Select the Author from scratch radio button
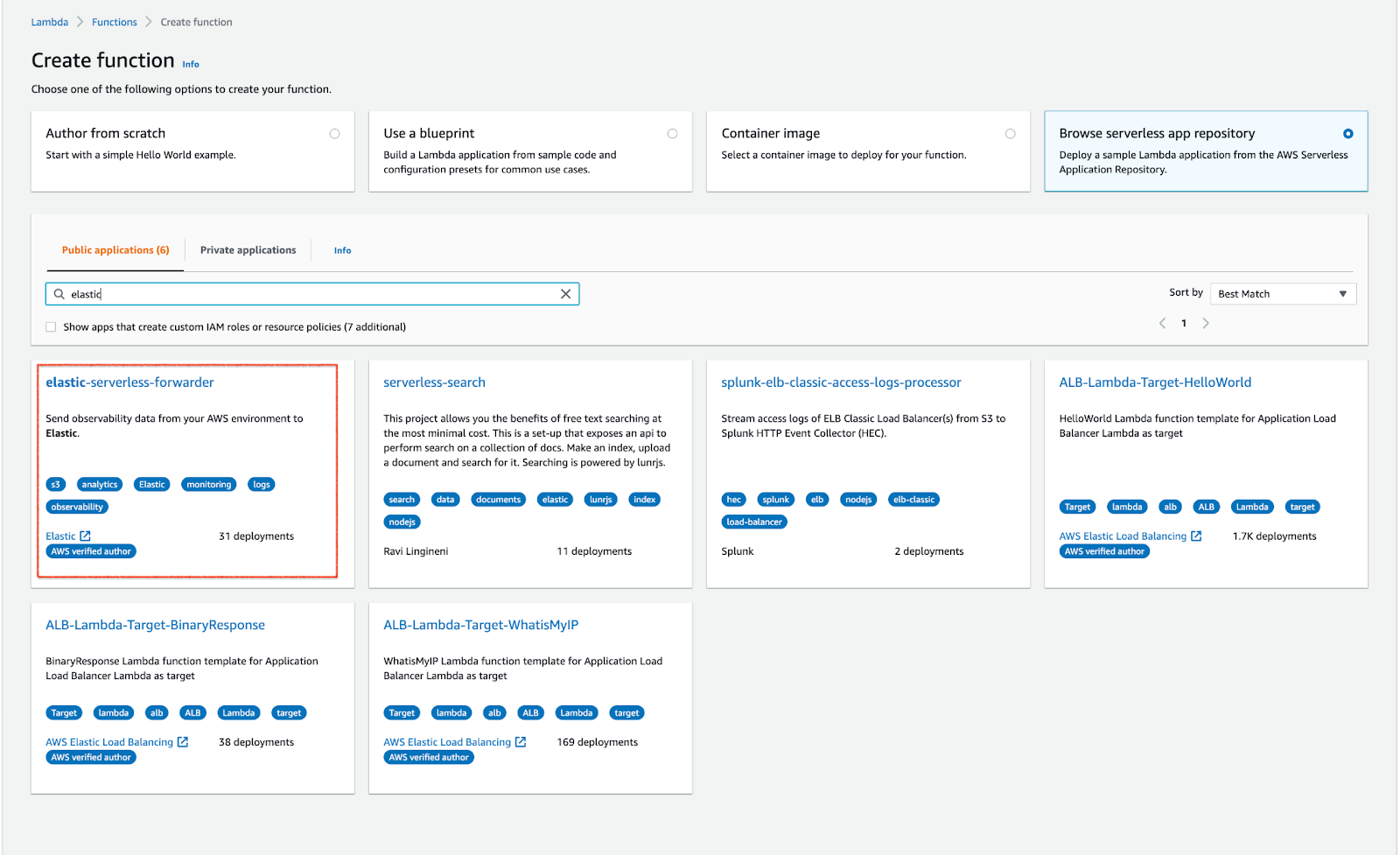This screenshot has width=1400, height=855. pos(334,133)
